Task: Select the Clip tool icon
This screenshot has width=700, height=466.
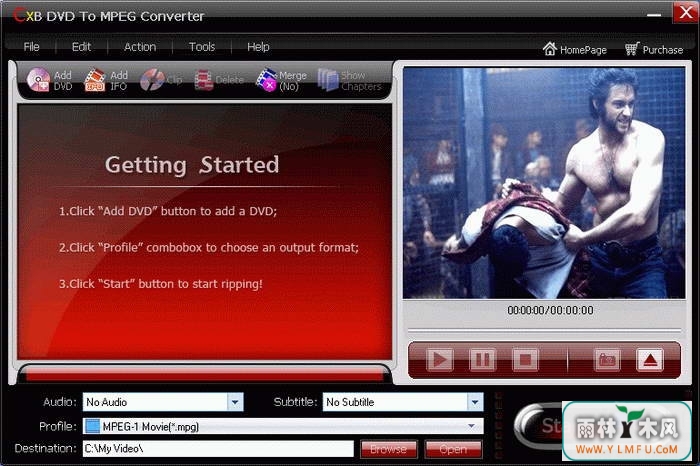Action: click(160, 80)
